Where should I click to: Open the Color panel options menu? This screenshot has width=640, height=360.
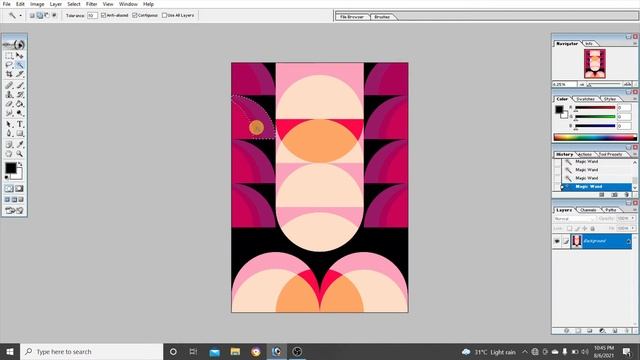(x=635, y=99)
